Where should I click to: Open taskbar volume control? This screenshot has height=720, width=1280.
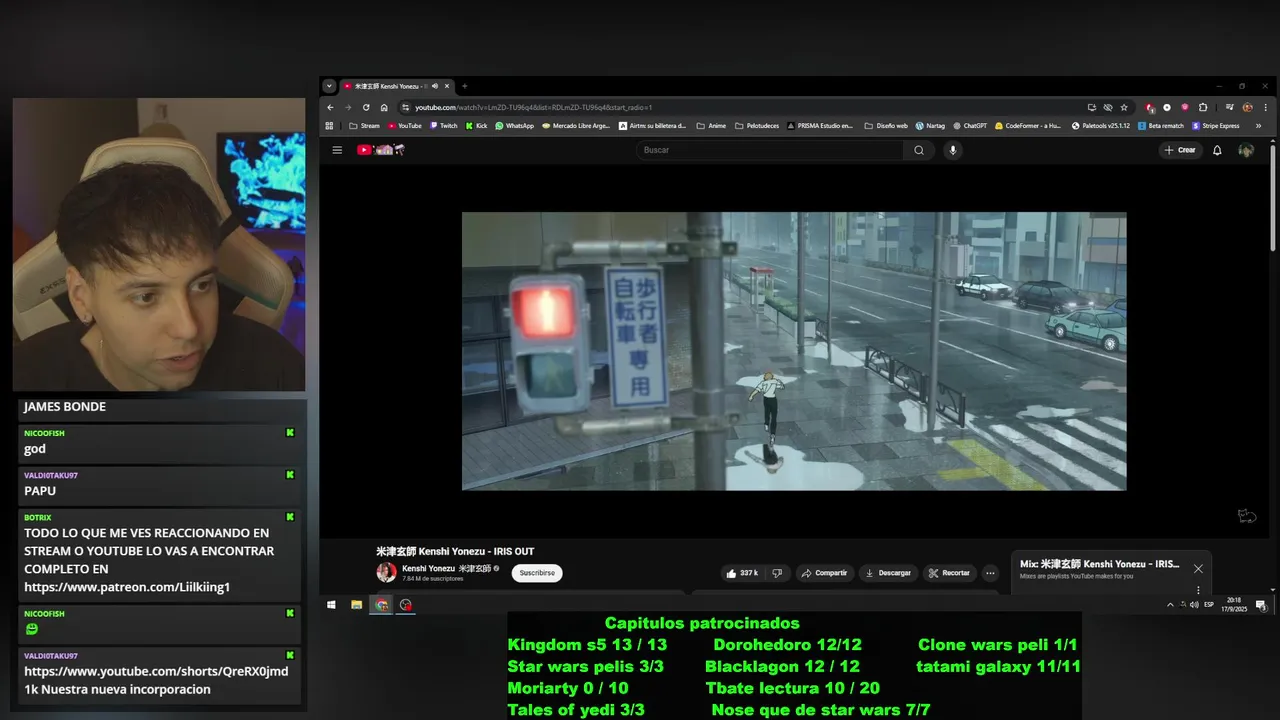[x=1194, y=605]
